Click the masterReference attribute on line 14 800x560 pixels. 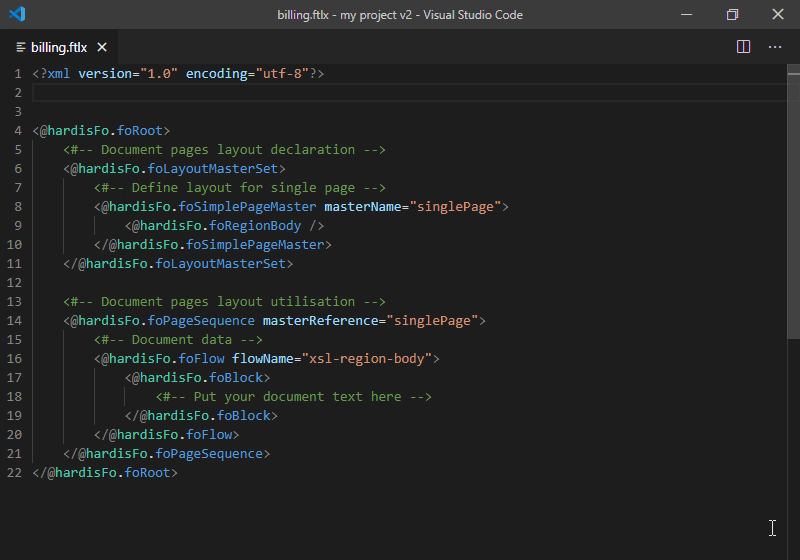click(x=320, y=321)
